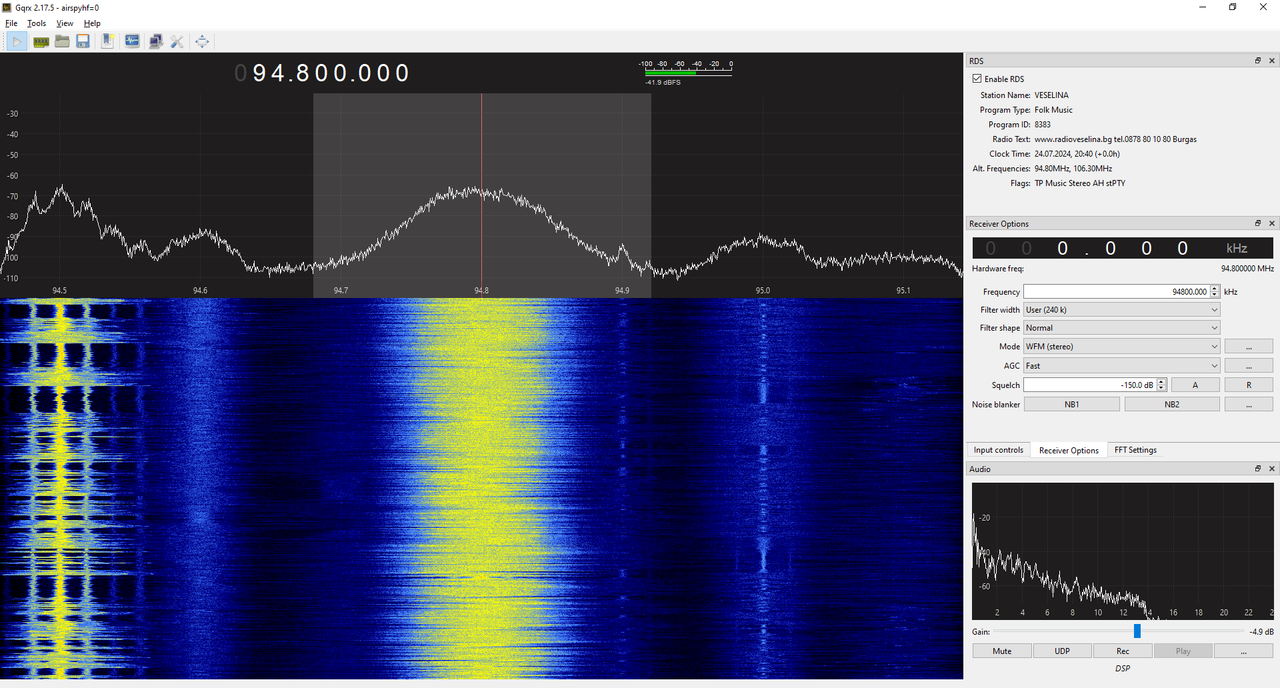Toggle the NB1 noise blanker
The width and height of the screenshot is (1280, 688).
(x=1072, y=404)
